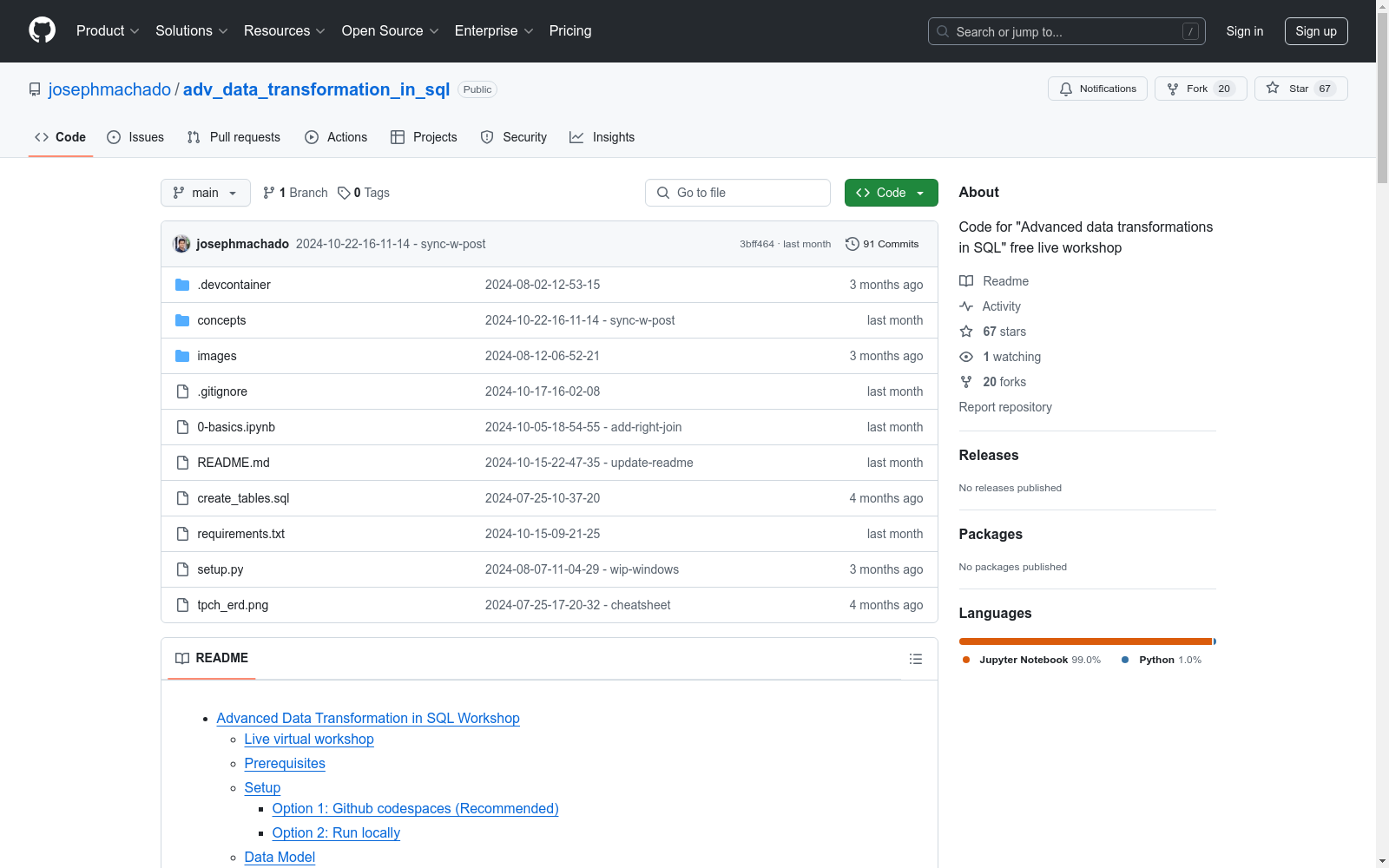This screenshot has height=868, width=1389.
Task: Click the .devcontainer folder icon
Action: pyautogui.click(x=182, y=285)
